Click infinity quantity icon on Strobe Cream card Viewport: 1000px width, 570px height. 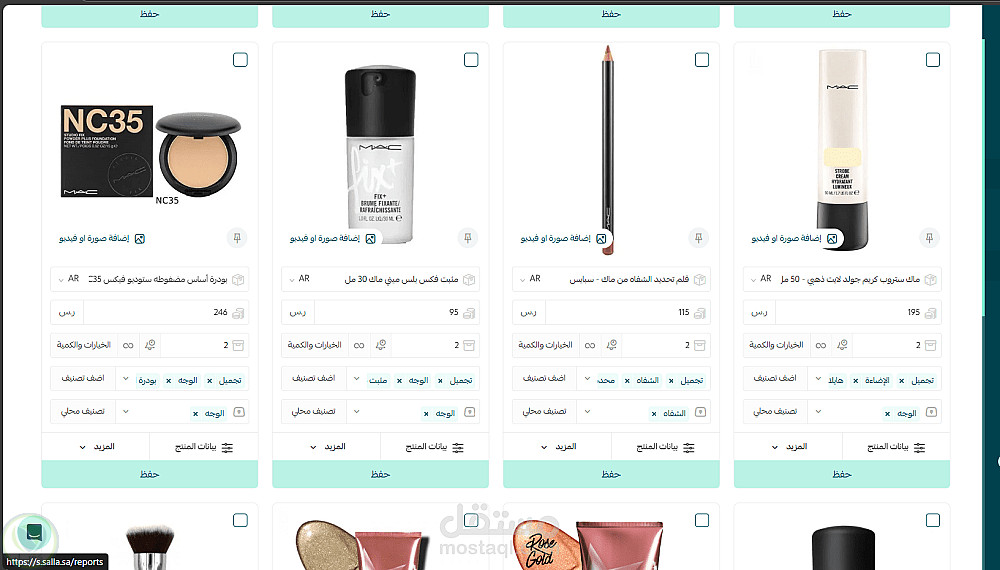(821, 345)
